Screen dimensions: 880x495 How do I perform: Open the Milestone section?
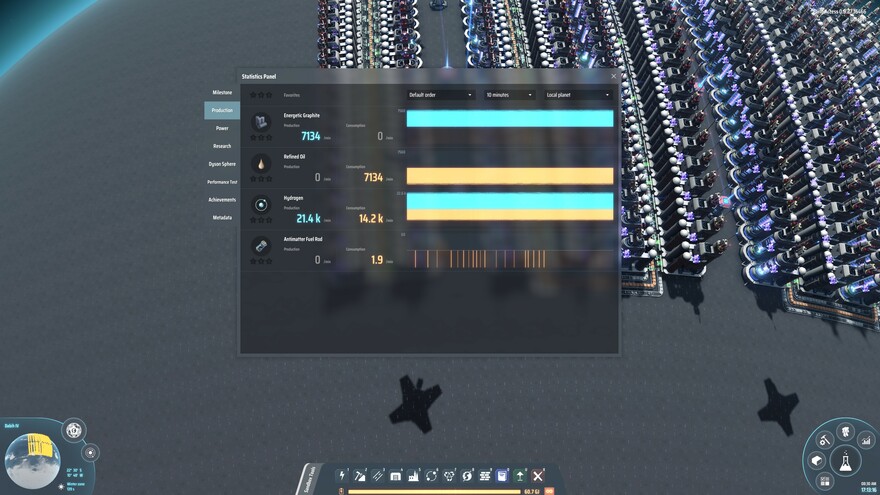[222, 92]
